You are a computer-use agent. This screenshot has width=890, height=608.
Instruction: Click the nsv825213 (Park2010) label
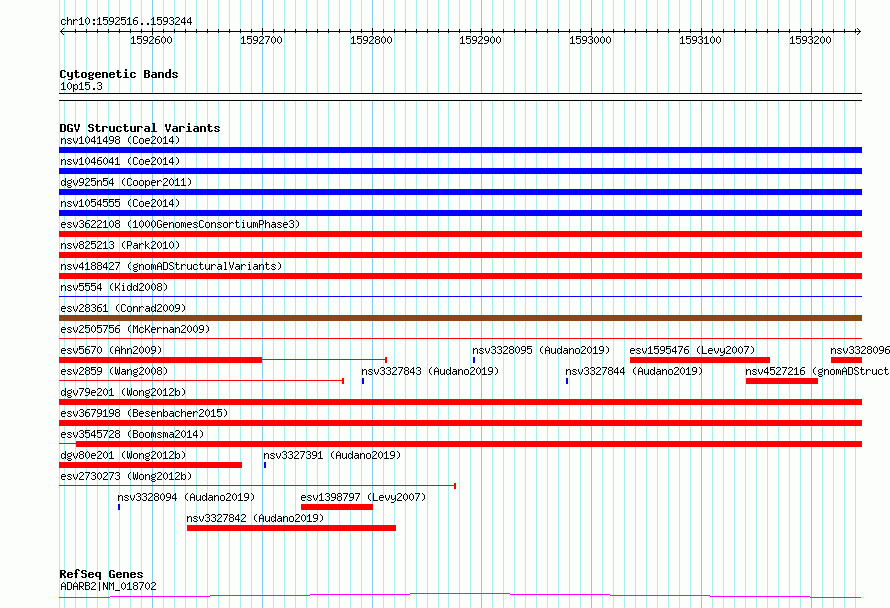[x=120, y=245]
